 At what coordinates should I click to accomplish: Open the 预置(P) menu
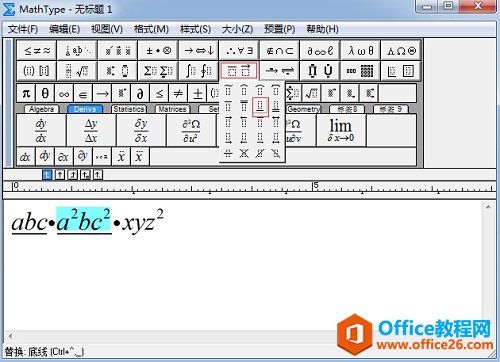[x=279, y=29]
